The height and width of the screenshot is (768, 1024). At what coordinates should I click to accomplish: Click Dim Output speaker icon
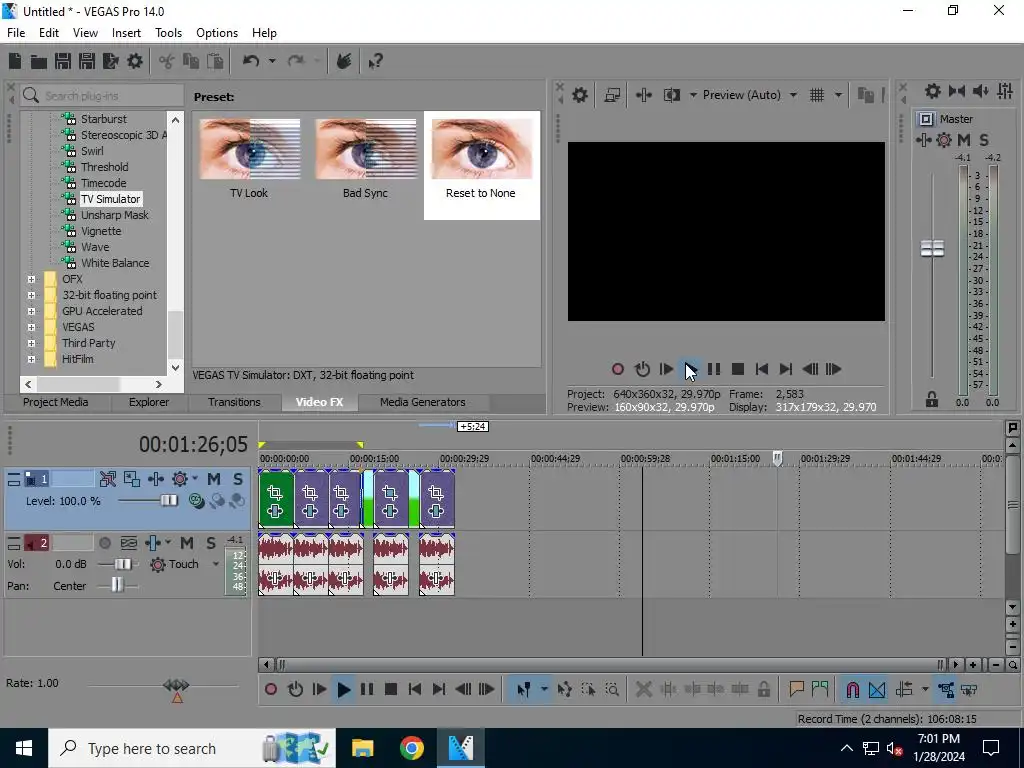click(980, 91)
